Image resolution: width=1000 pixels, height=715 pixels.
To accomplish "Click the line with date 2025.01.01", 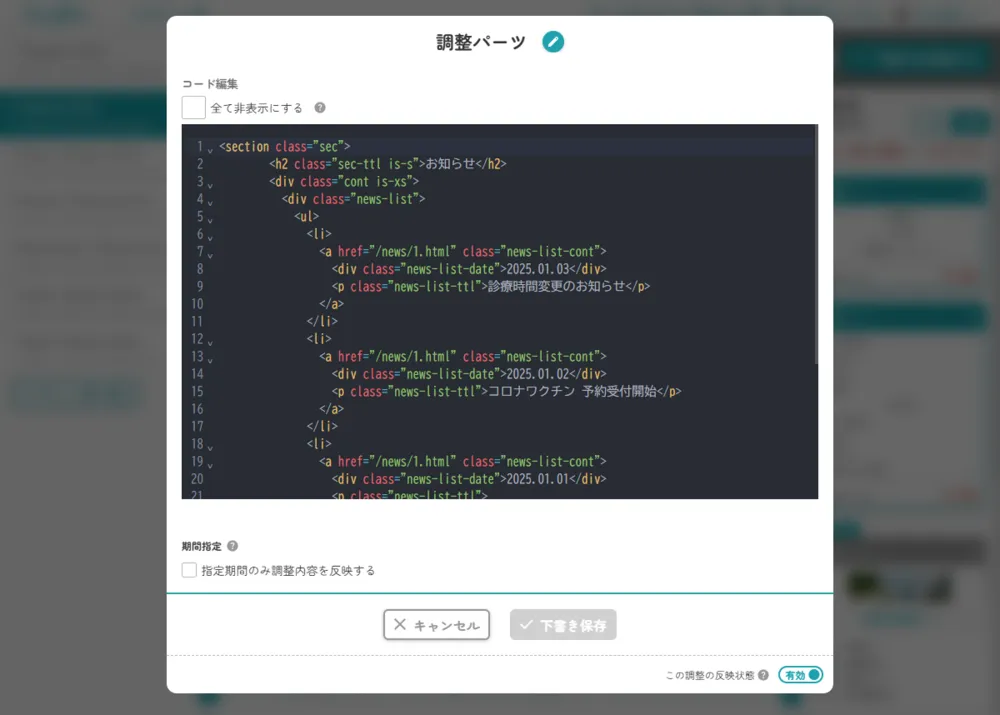I will pos(469,478).
